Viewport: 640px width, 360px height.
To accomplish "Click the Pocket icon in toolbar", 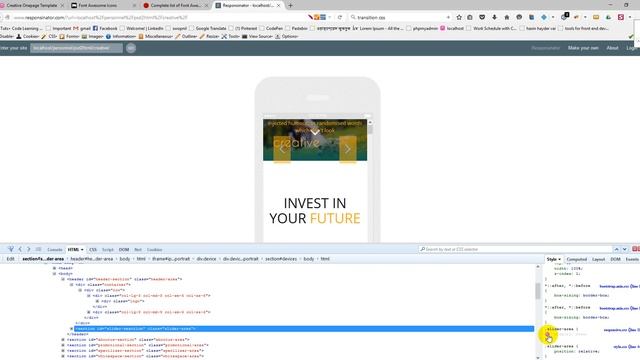I will (x=482, y=17).
